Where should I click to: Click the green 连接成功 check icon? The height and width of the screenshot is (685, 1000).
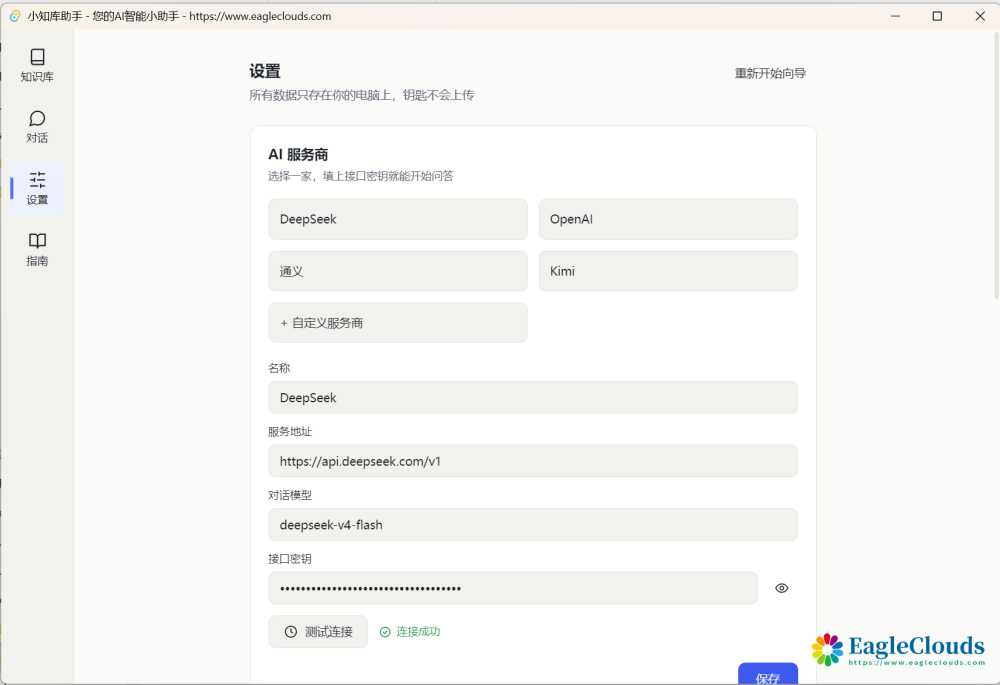coord(385,632)
